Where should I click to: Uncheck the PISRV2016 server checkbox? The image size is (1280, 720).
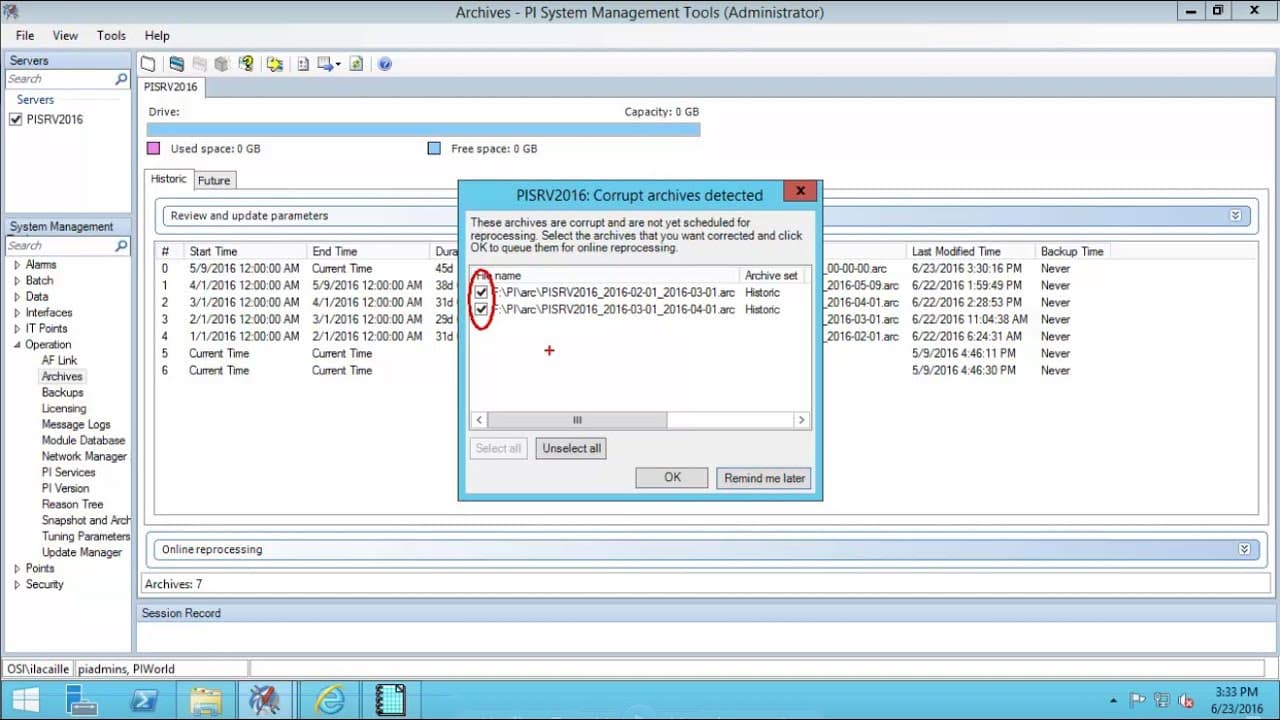[15, 119]
